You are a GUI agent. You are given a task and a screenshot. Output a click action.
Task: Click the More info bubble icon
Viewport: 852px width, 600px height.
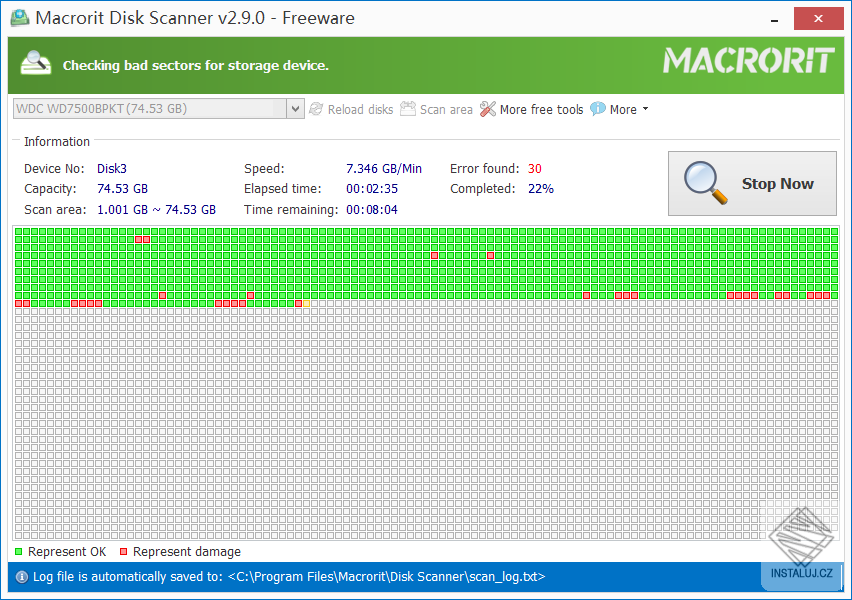pyautogui.click(x=598, y=109)
